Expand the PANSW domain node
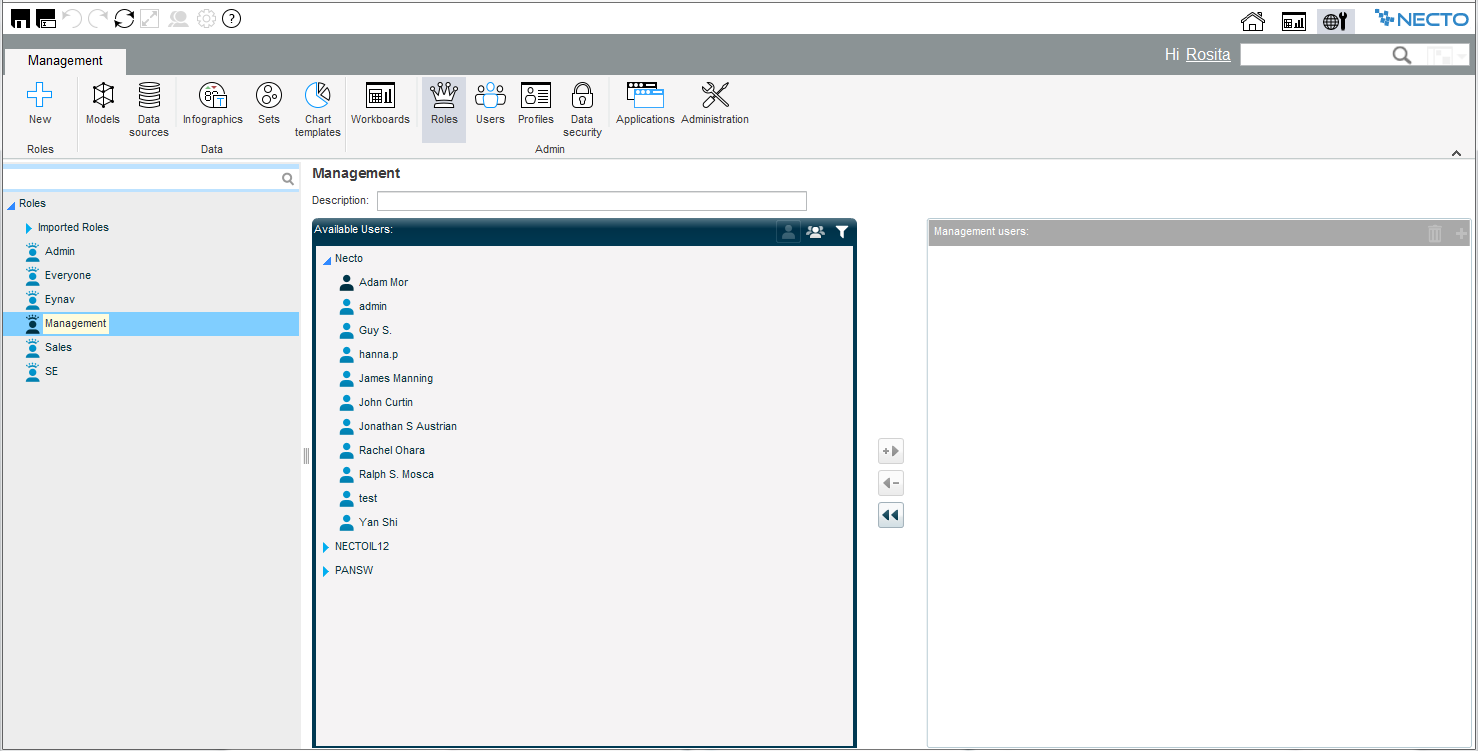Viewport: 1478px width, 751px height. [x=326, y=571]
